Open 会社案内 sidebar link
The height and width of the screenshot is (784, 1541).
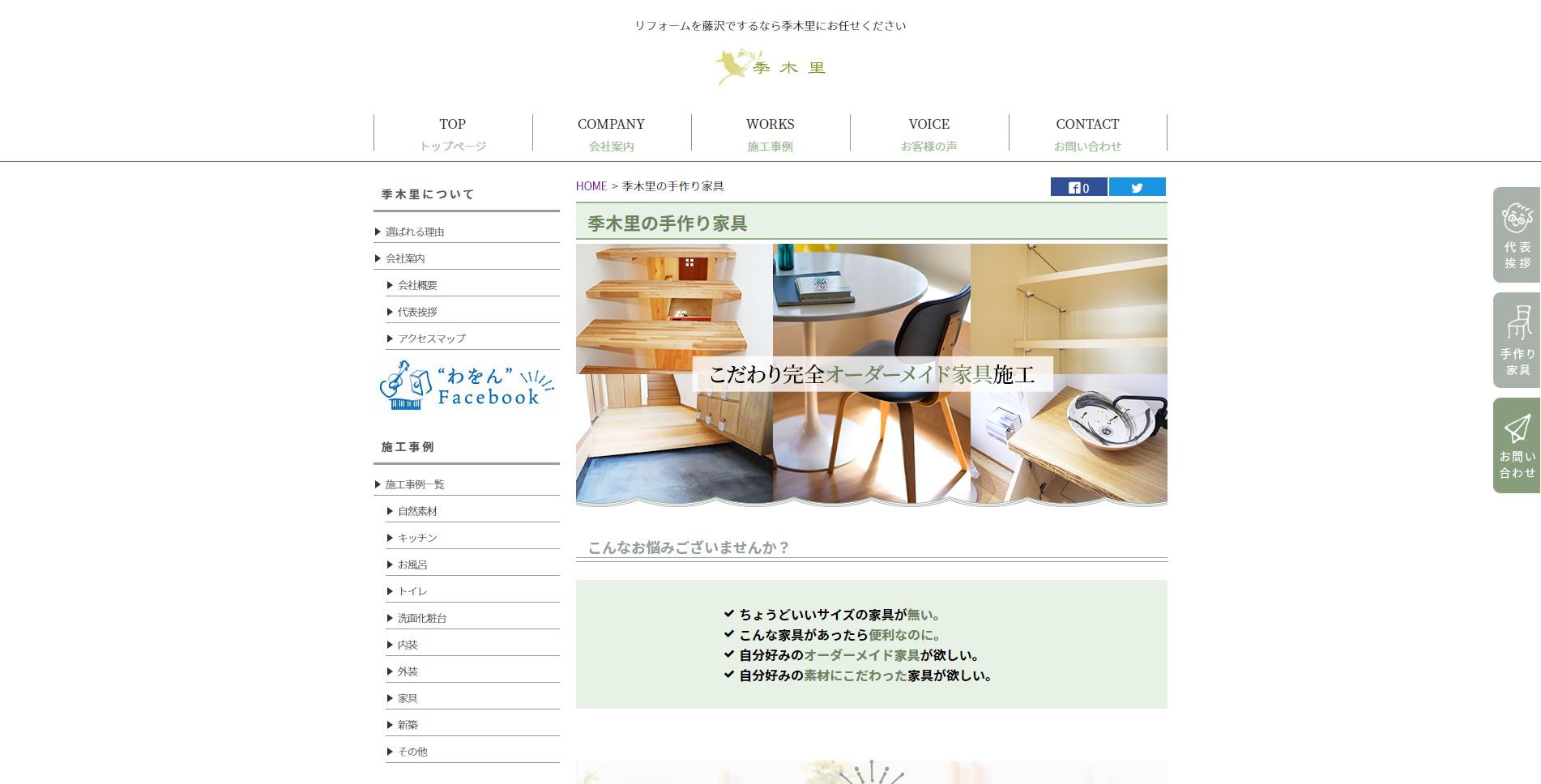pyautogui.click(x=467, y=258)
